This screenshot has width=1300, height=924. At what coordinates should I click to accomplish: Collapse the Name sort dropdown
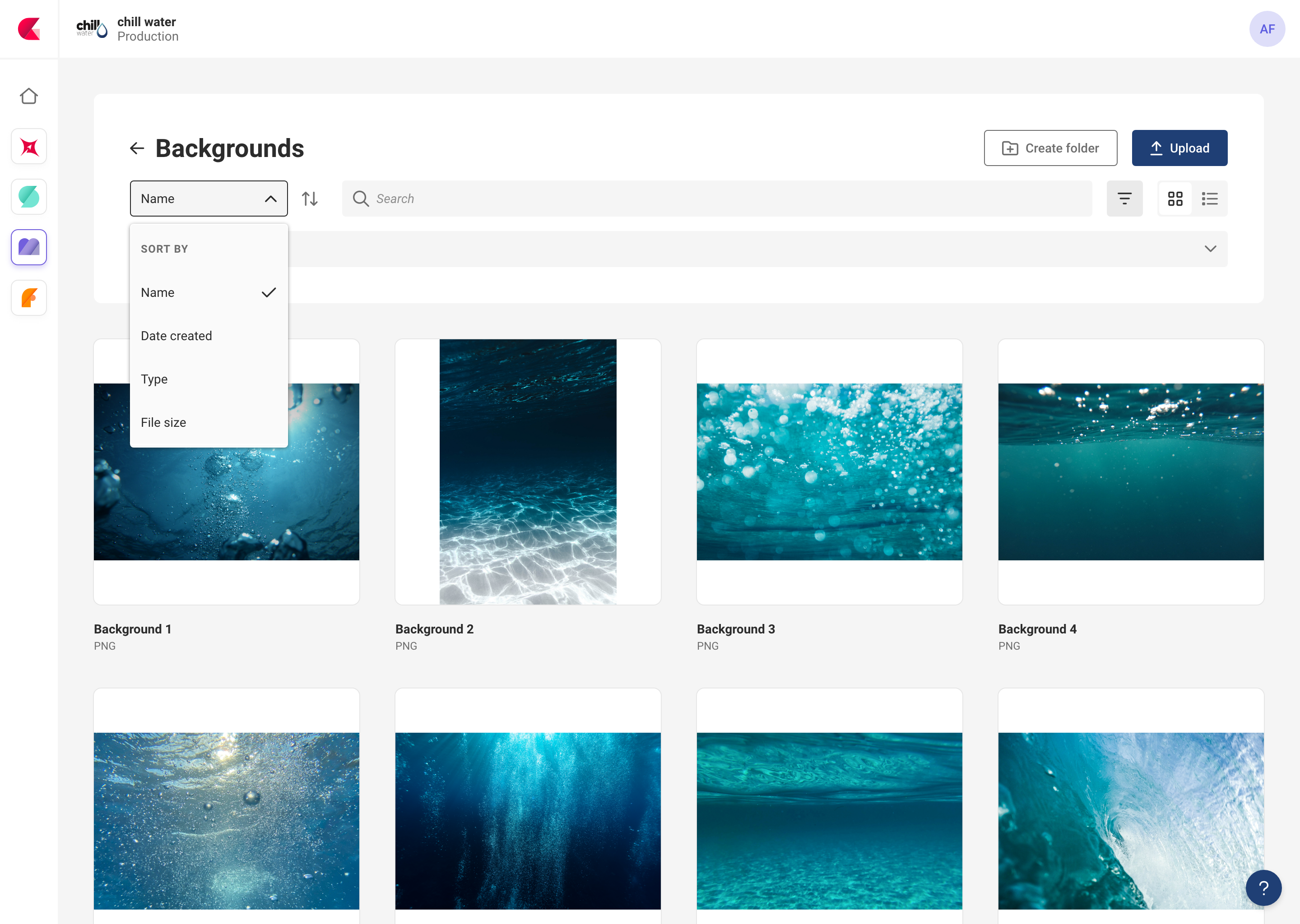tap(209, 199)
